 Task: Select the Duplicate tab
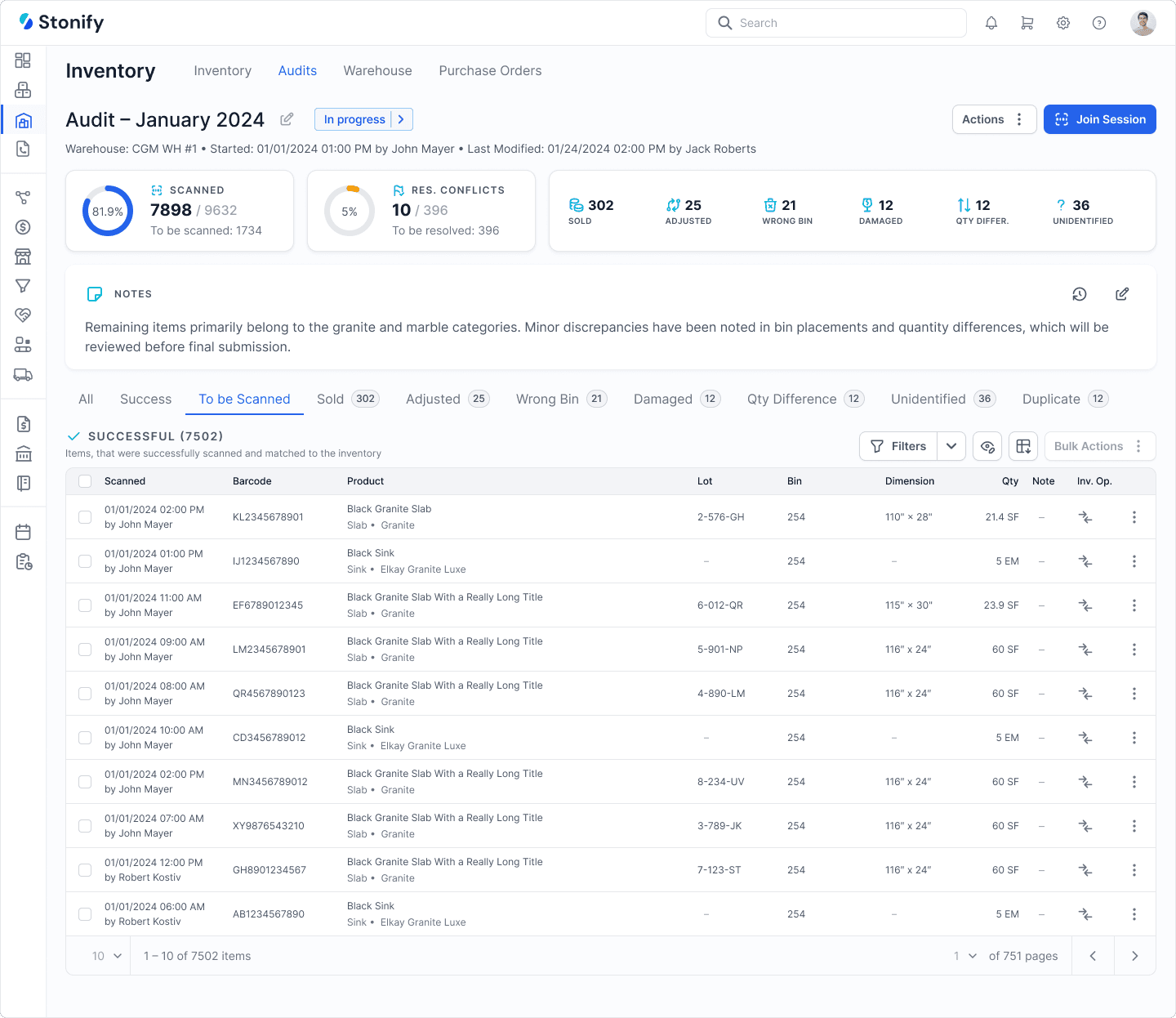click(1065, 399)
